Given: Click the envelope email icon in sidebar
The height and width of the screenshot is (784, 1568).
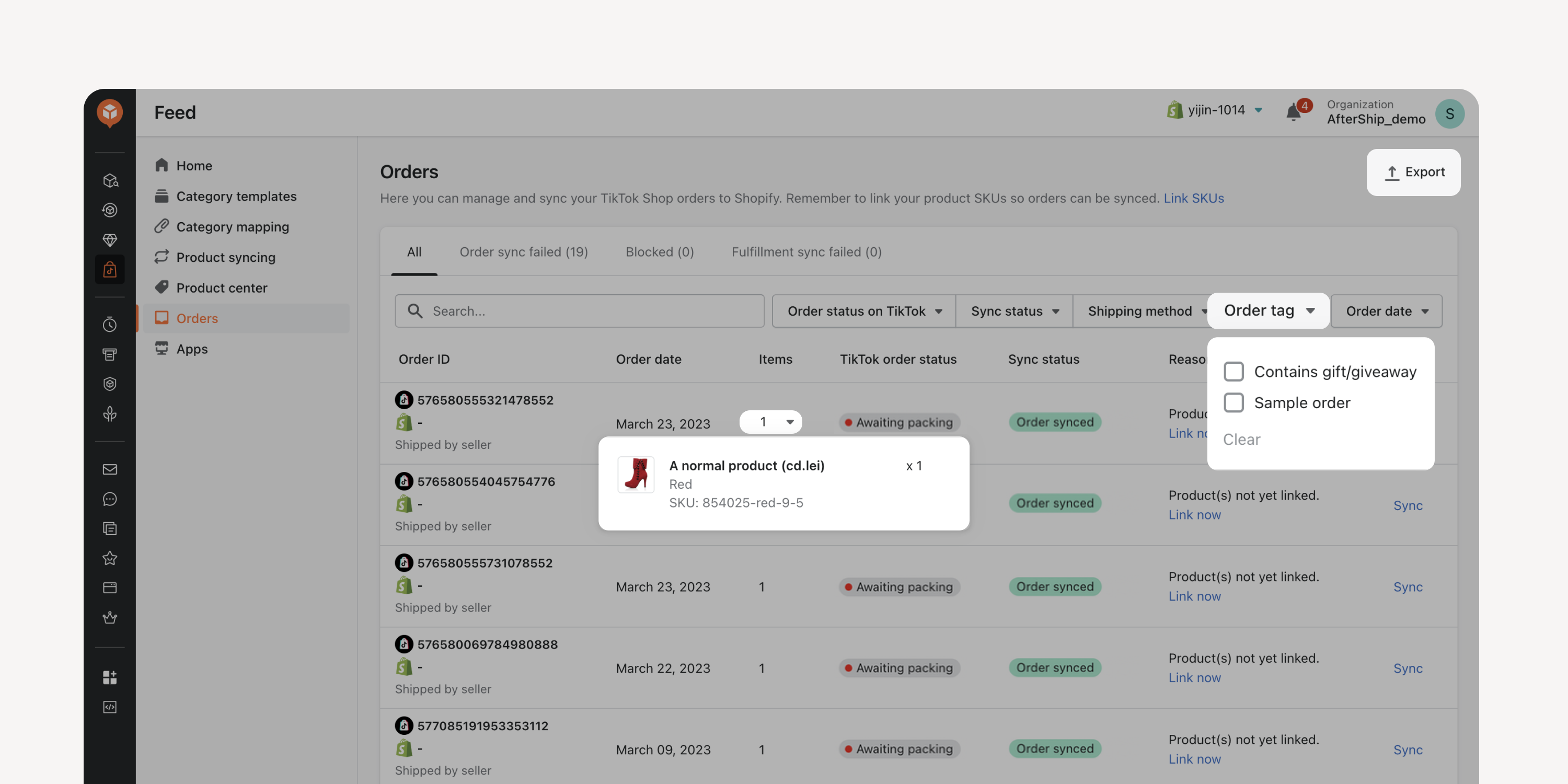Looking at the screenshot, I should [x=110, y=469].
